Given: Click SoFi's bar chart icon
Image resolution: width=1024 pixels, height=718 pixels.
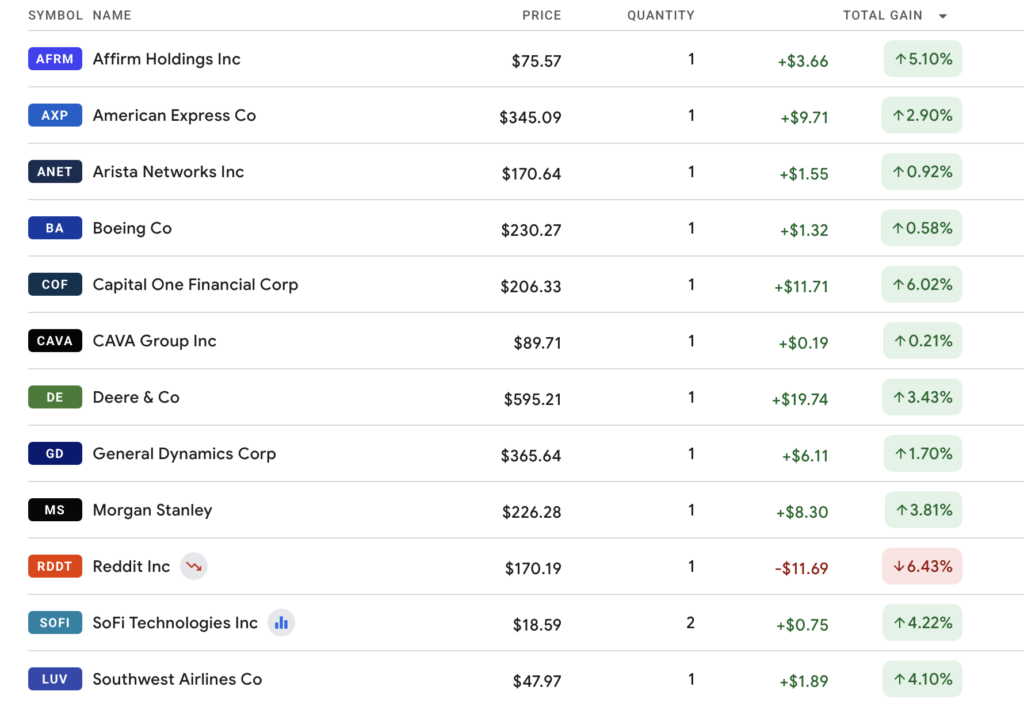Looking at the screenshot, I should [281, 623].
